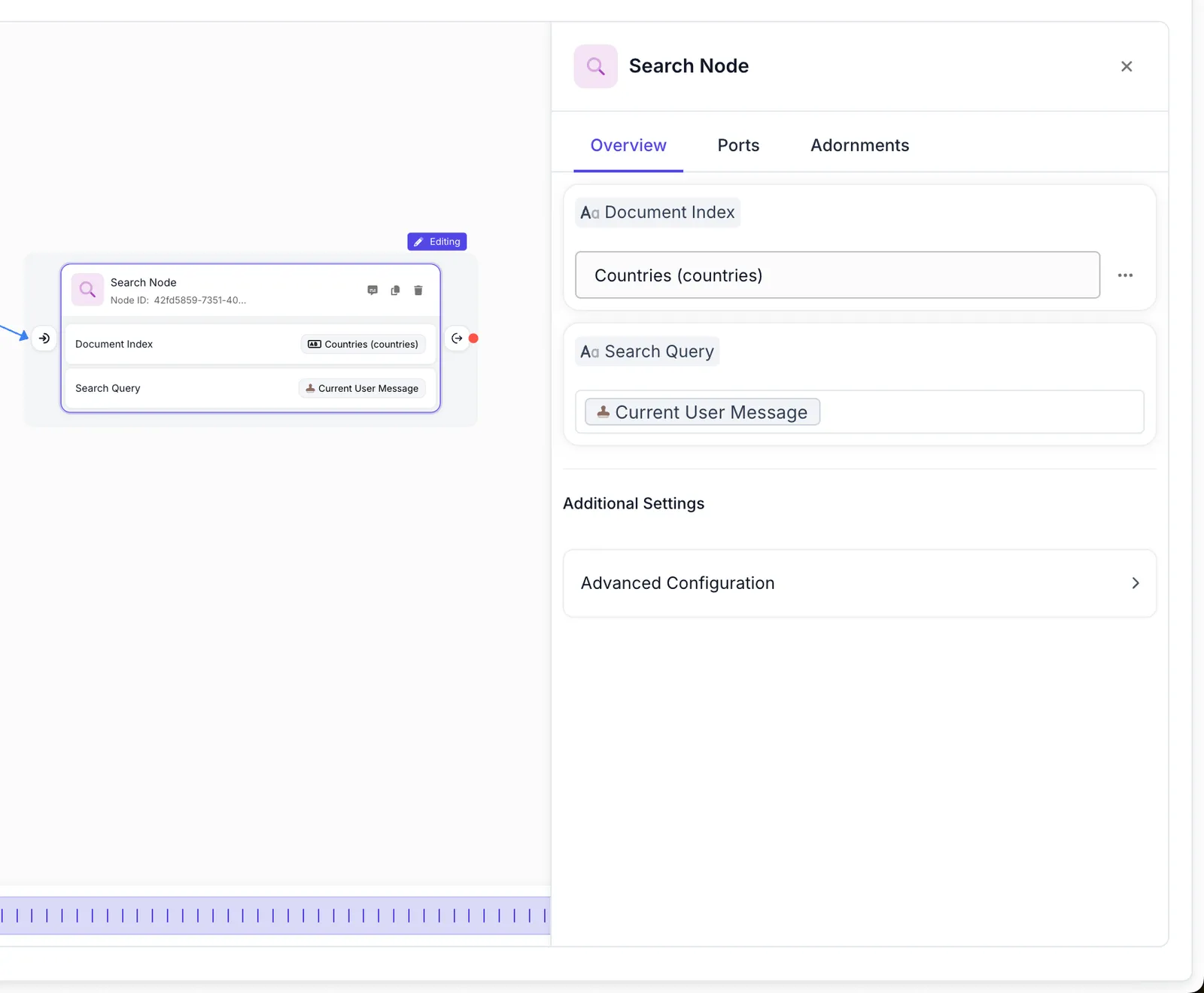Screen dimensions: 1204x993
Task: Click the comment icon on Search Node card
Action: (372, 290)
